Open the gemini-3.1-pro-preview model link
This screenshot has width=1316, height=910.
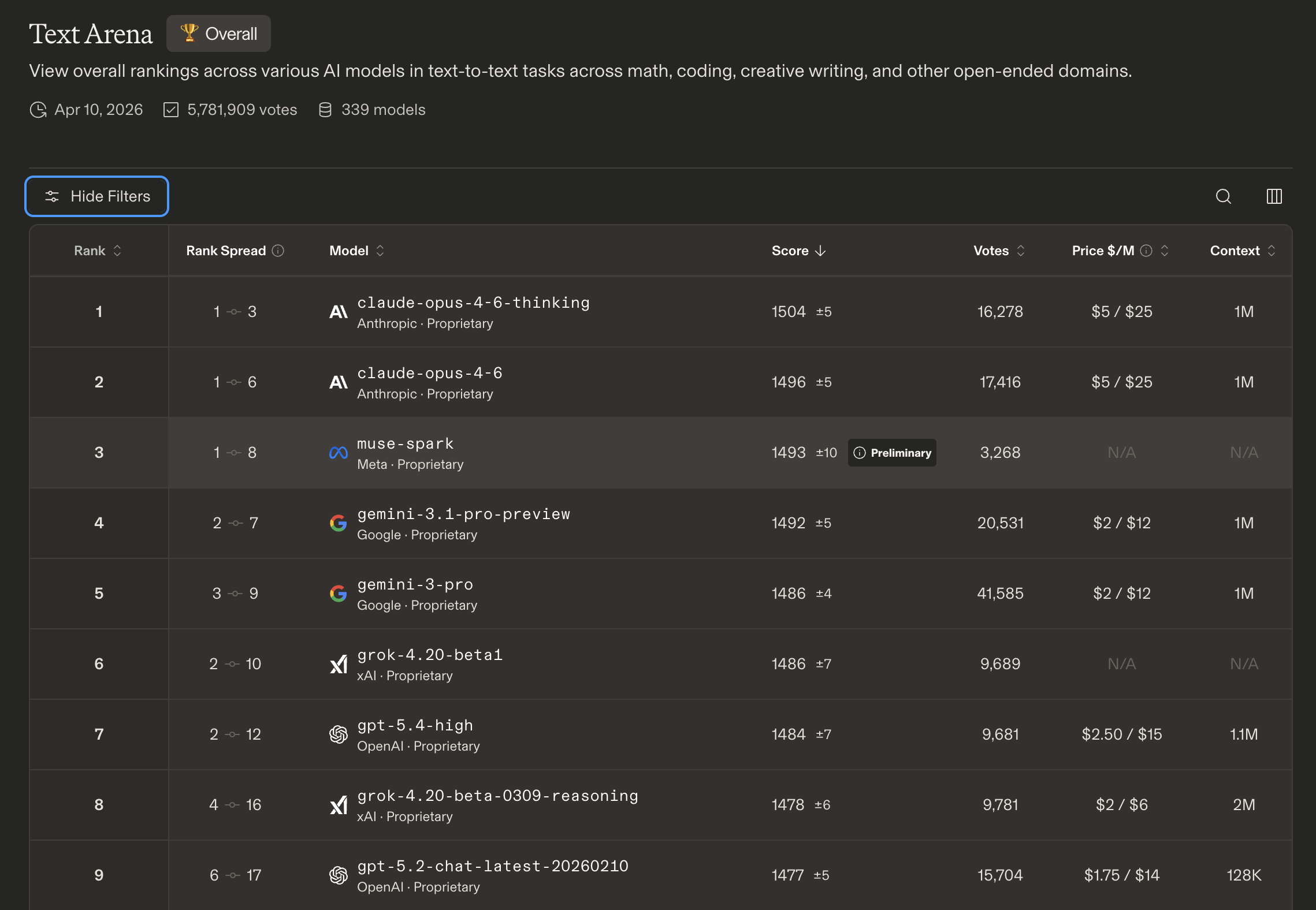pyautogui.click(x=463, y=514)
